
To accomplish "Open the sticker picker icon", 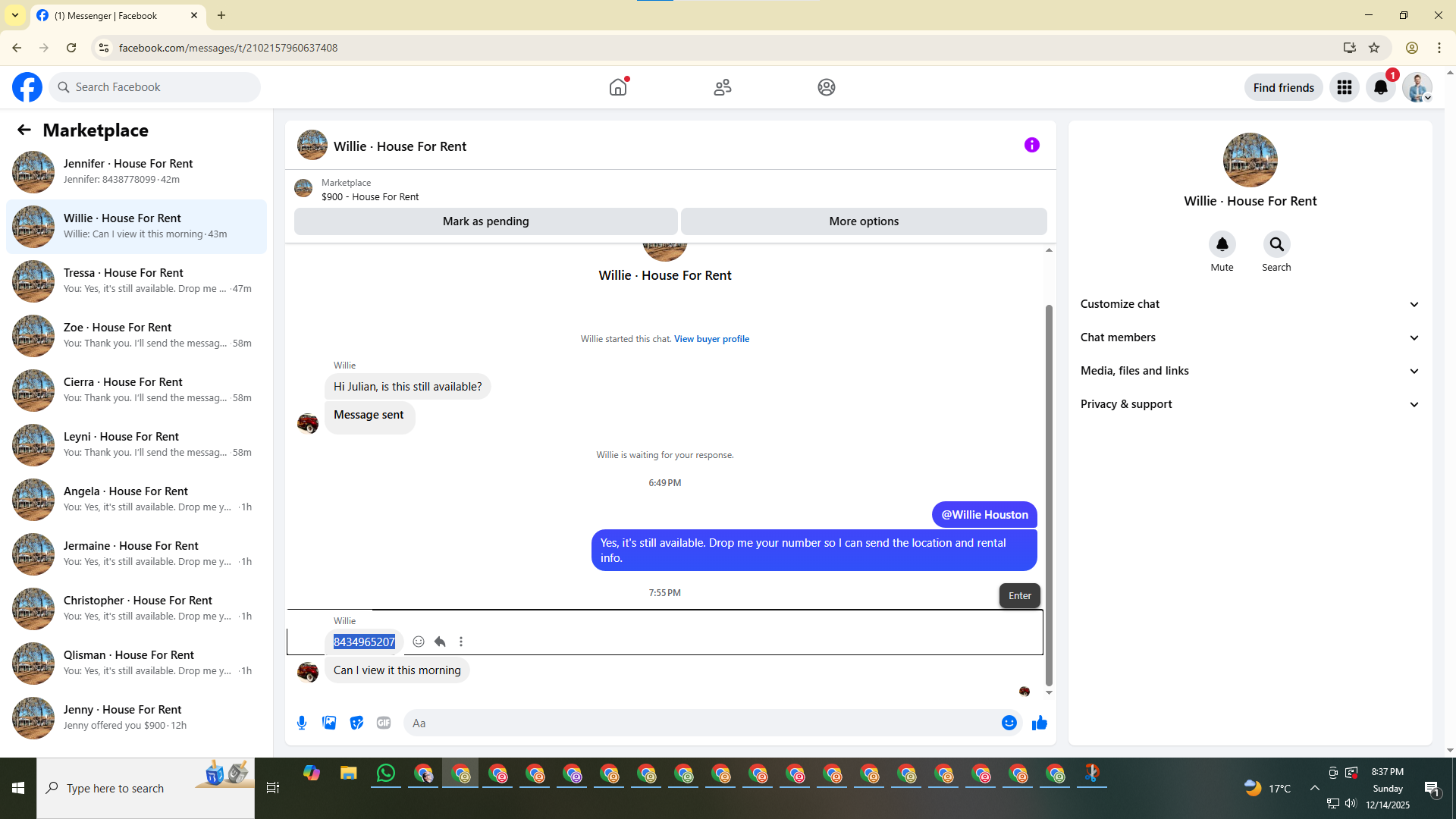I will tap(356, 723).
